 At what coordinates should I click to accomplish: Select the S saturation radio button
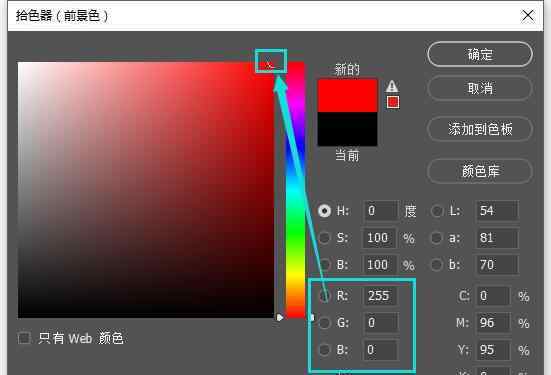[324, 238]
